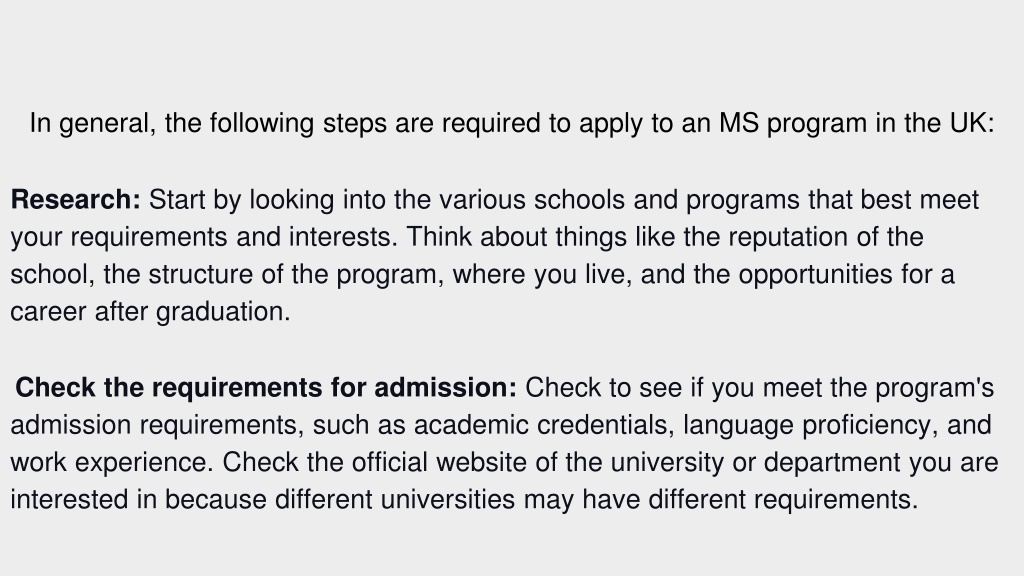Screen dimensions: 1024x576
Task: Click the word "because" in the last line
Action: (216, 500)
